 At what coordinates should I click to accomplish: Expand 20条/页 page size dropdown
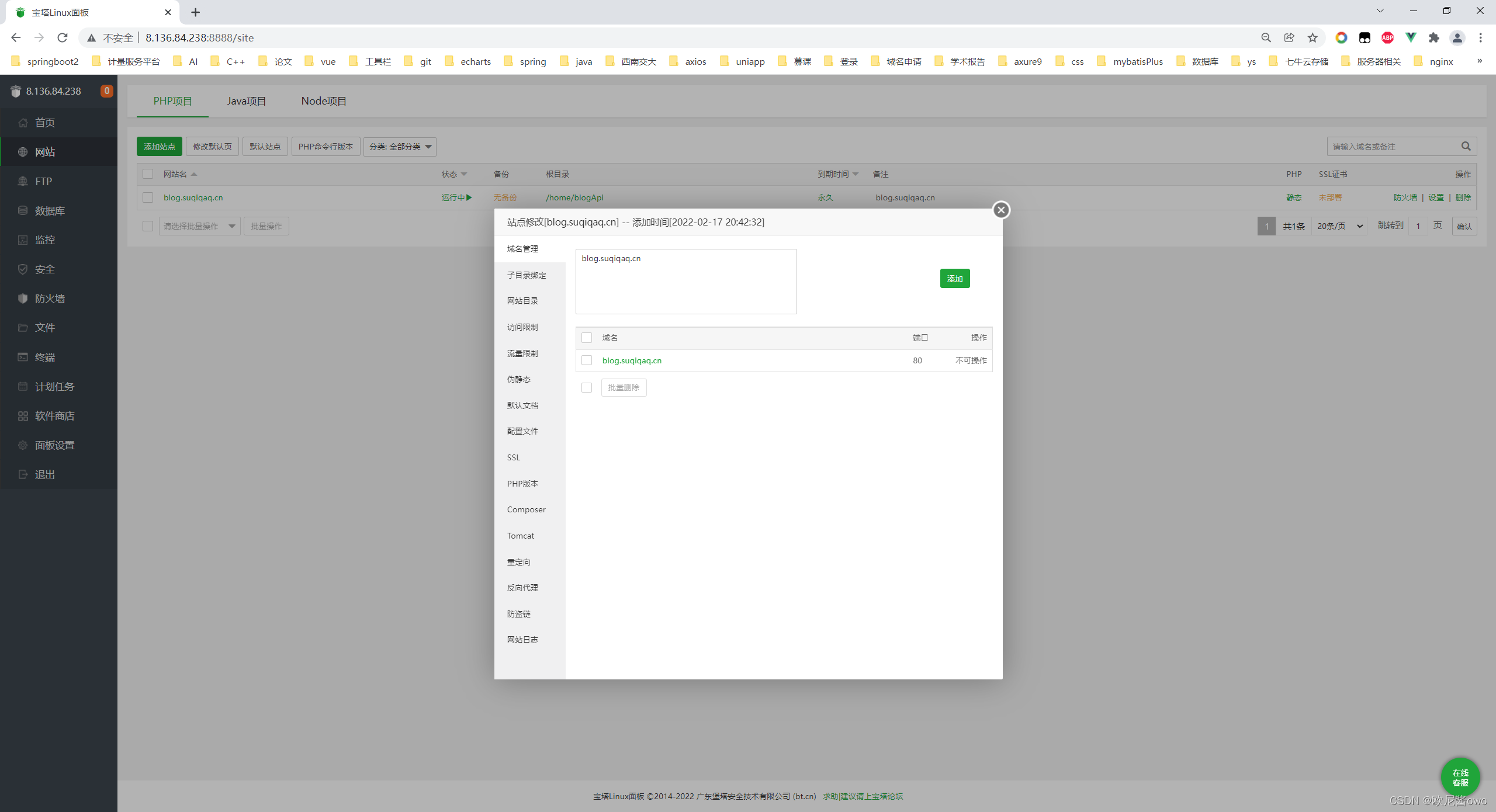[x=1339, y=225]
